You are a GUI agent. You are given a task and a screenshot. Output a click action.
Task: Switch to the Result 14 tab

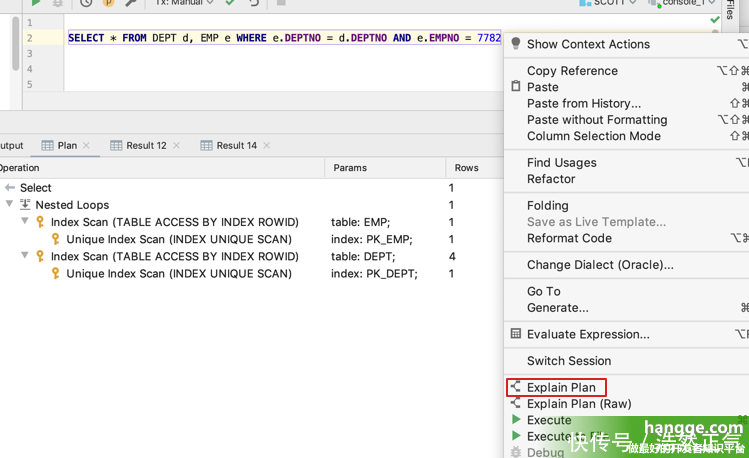(x=236, y=145)
